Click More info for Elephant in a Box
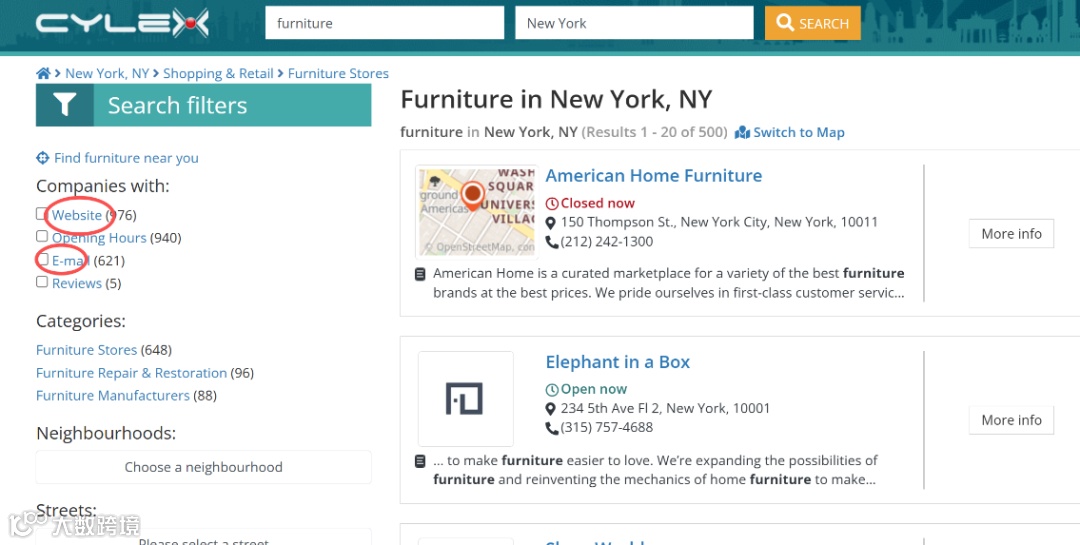Viewport: 1080px width, 545px height. pos(1011,420)
